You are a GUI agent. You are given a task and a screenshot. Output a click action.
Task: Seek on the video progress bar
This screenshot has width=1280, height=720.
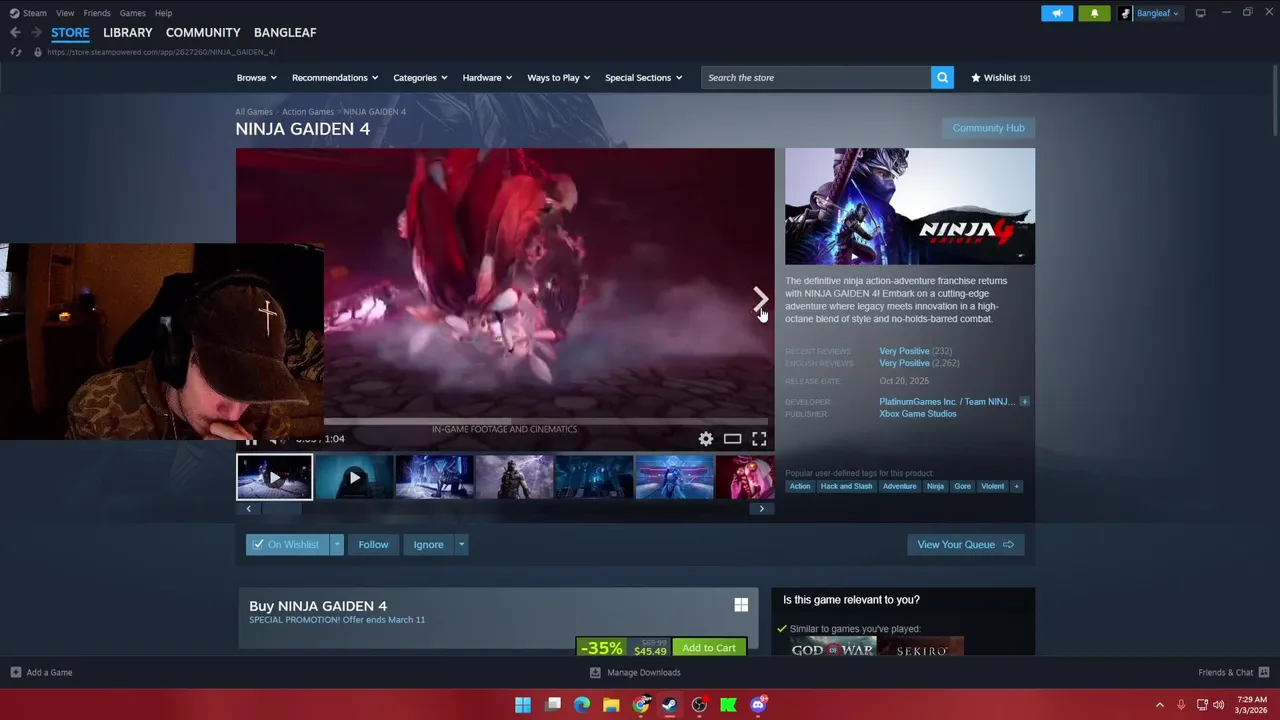[545, 422]
